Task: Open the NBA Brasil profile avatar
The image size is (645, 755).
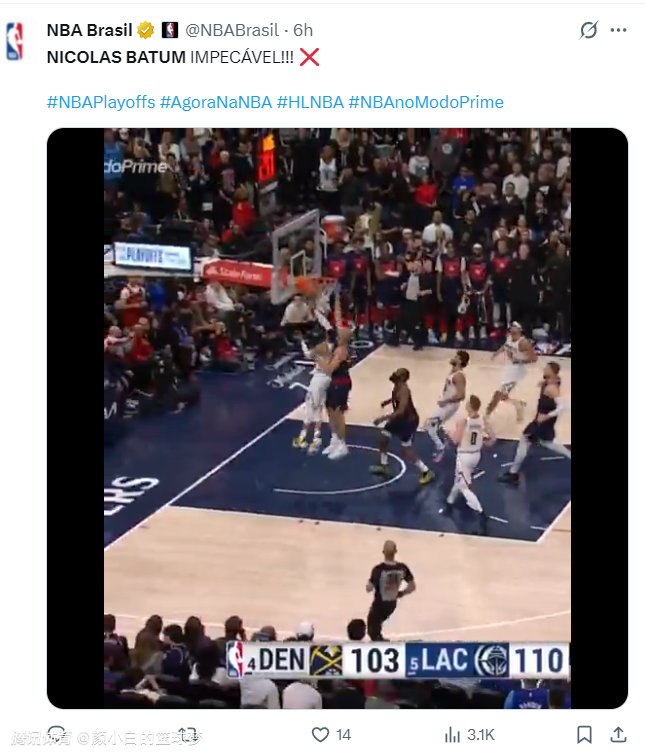Action: [15, 41]
